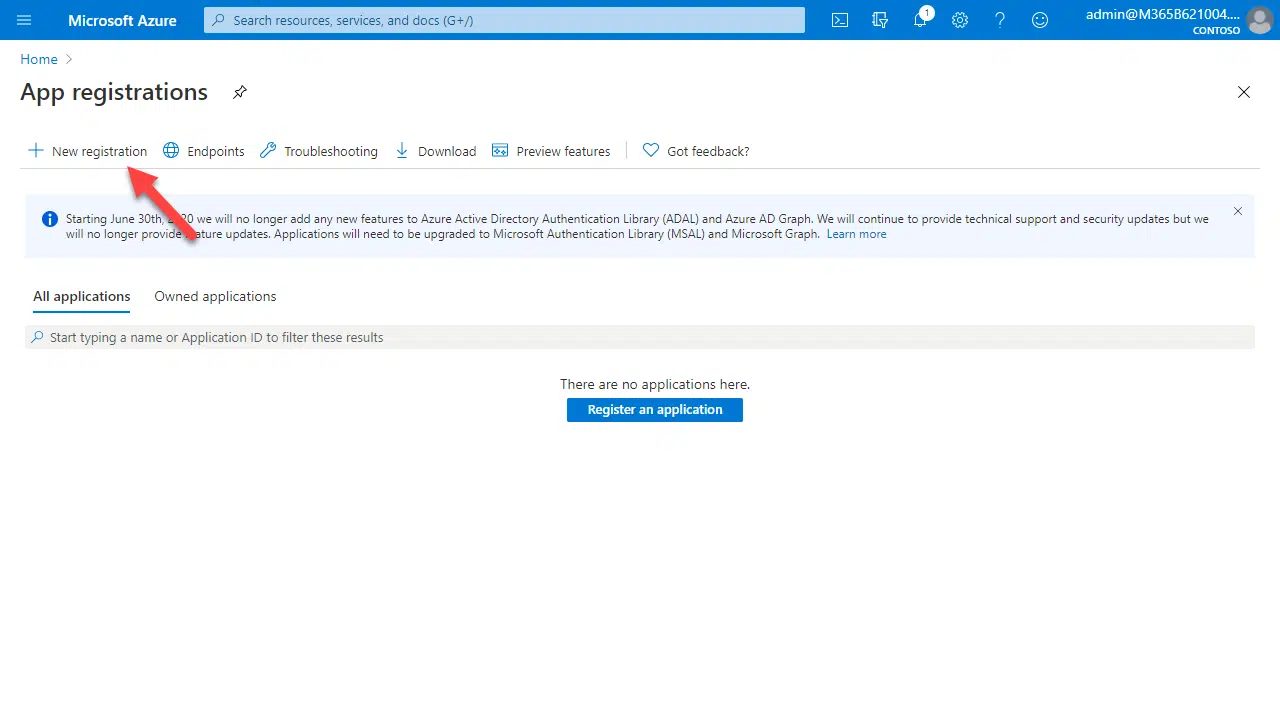The image size is (1280, 720).
Task: Switch to Owned applications tab
Action: tap(215, 296)
